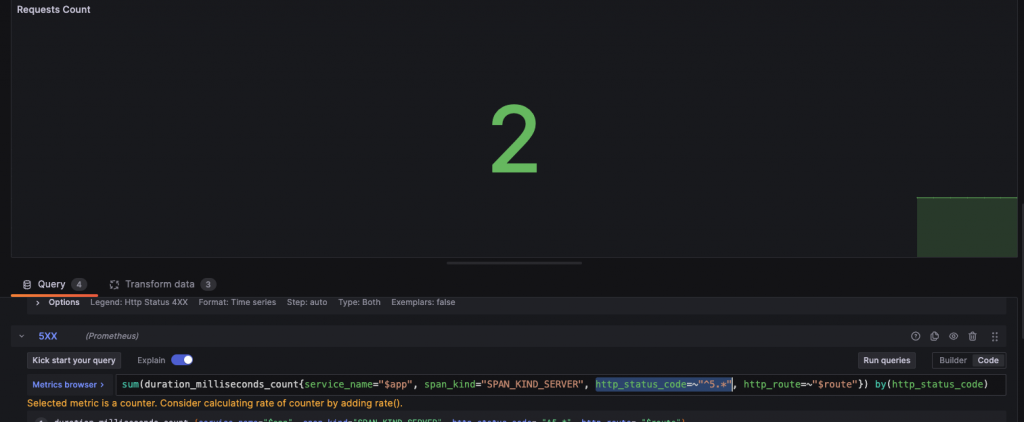Click the Transform data count badge 3
The width and height of the screenshot is (1024, 422).
208,284
